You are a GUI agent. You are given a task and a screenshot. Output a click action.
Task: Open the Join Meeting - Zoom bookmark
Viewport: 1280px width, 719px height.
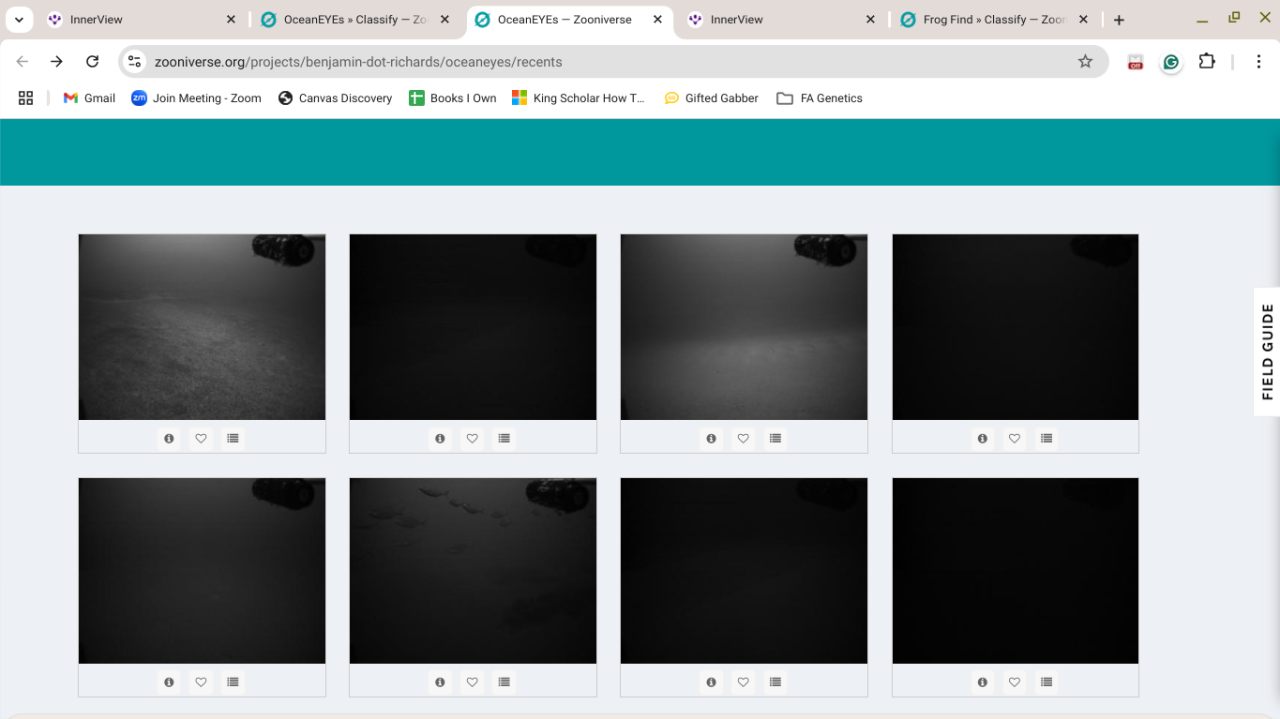[x=196, y=98]
